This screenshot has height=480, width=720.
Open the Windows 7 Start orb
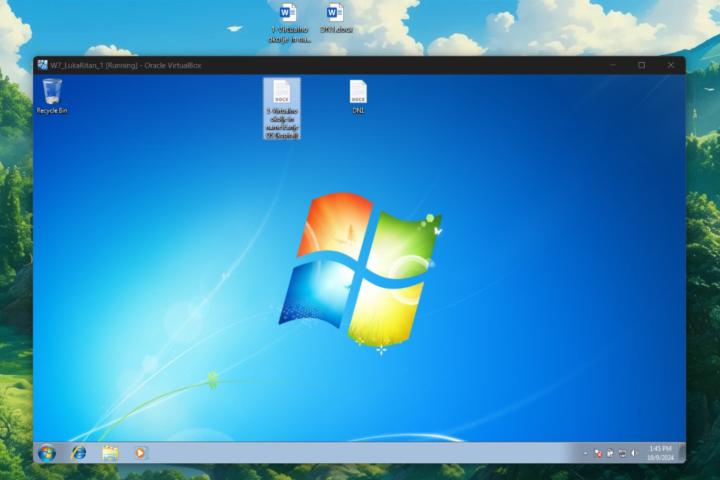tap(47, 453)
